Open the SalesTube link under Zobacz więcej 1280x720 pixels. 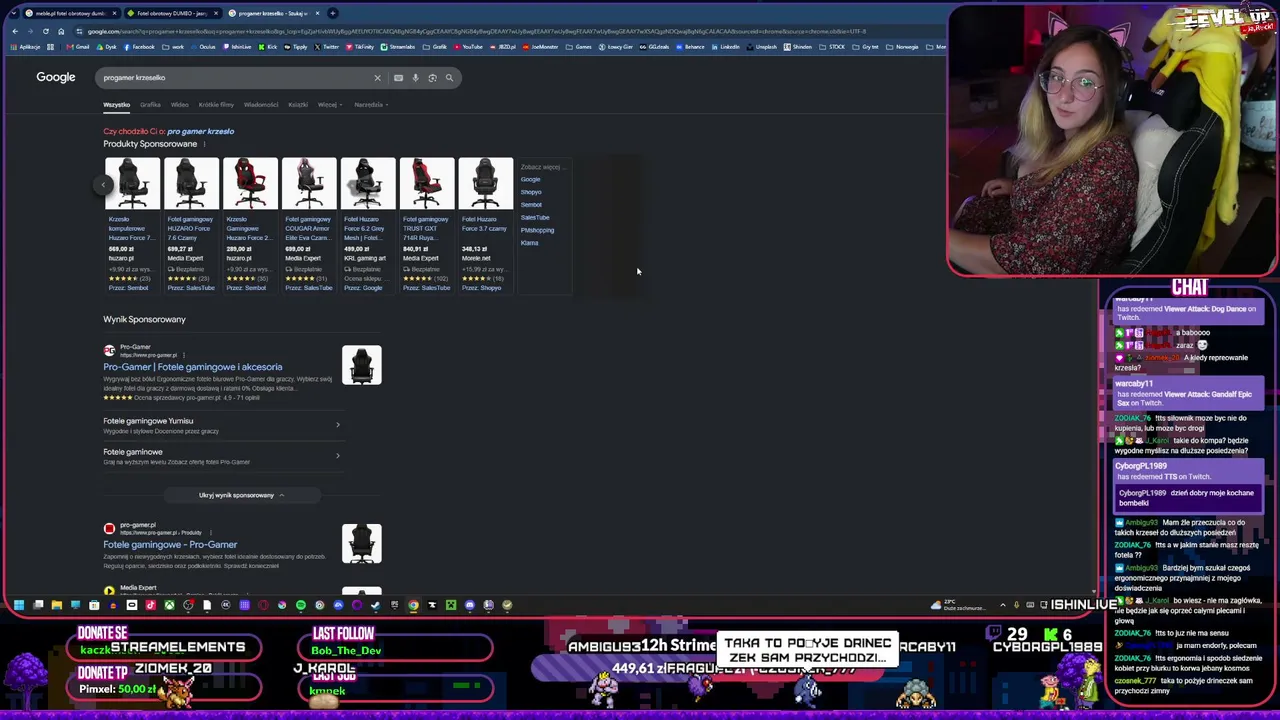tap(535, 217)
